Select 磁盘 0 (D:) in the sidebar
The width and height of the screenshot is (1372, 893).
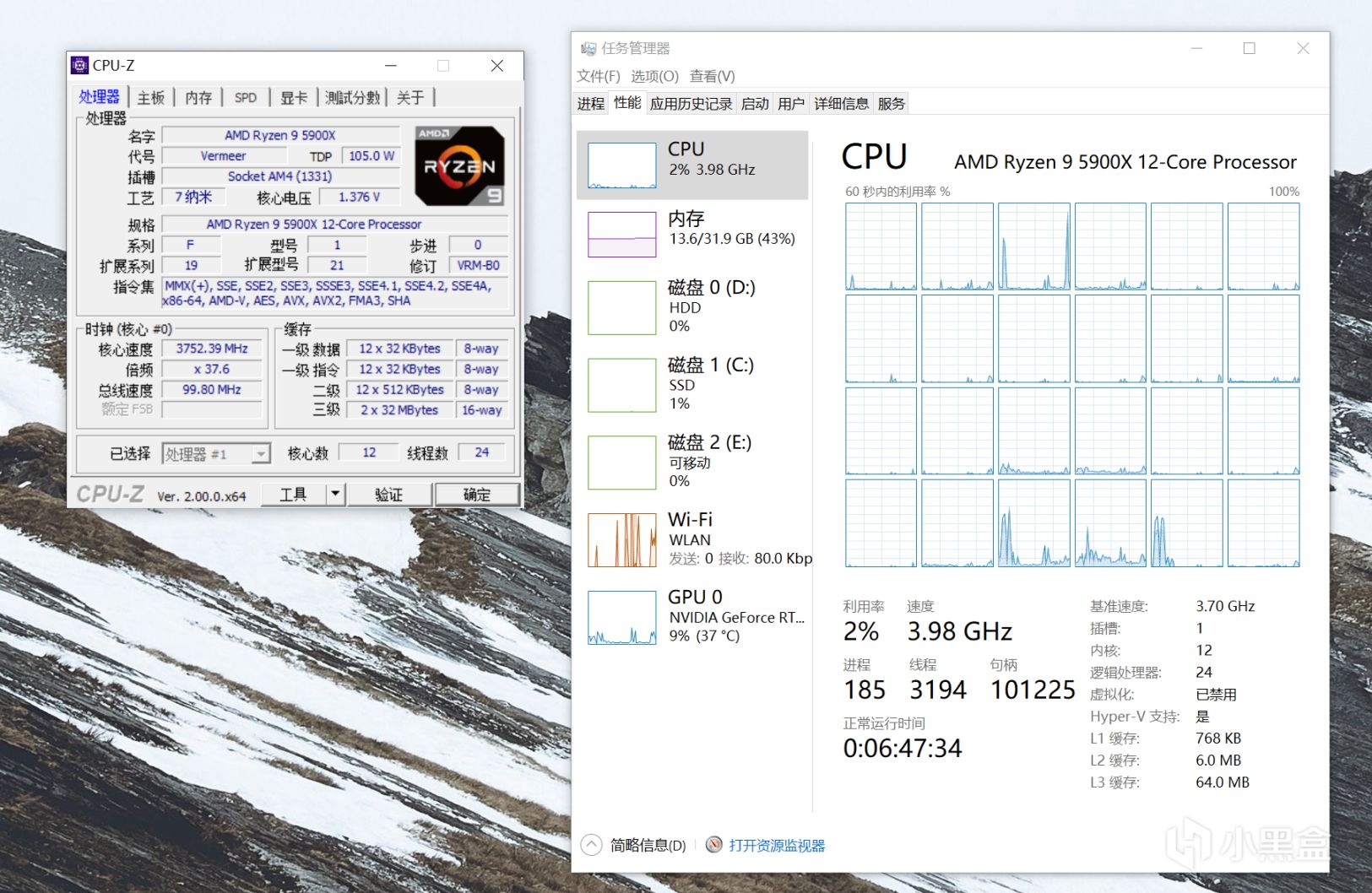[x=692, y=307]
